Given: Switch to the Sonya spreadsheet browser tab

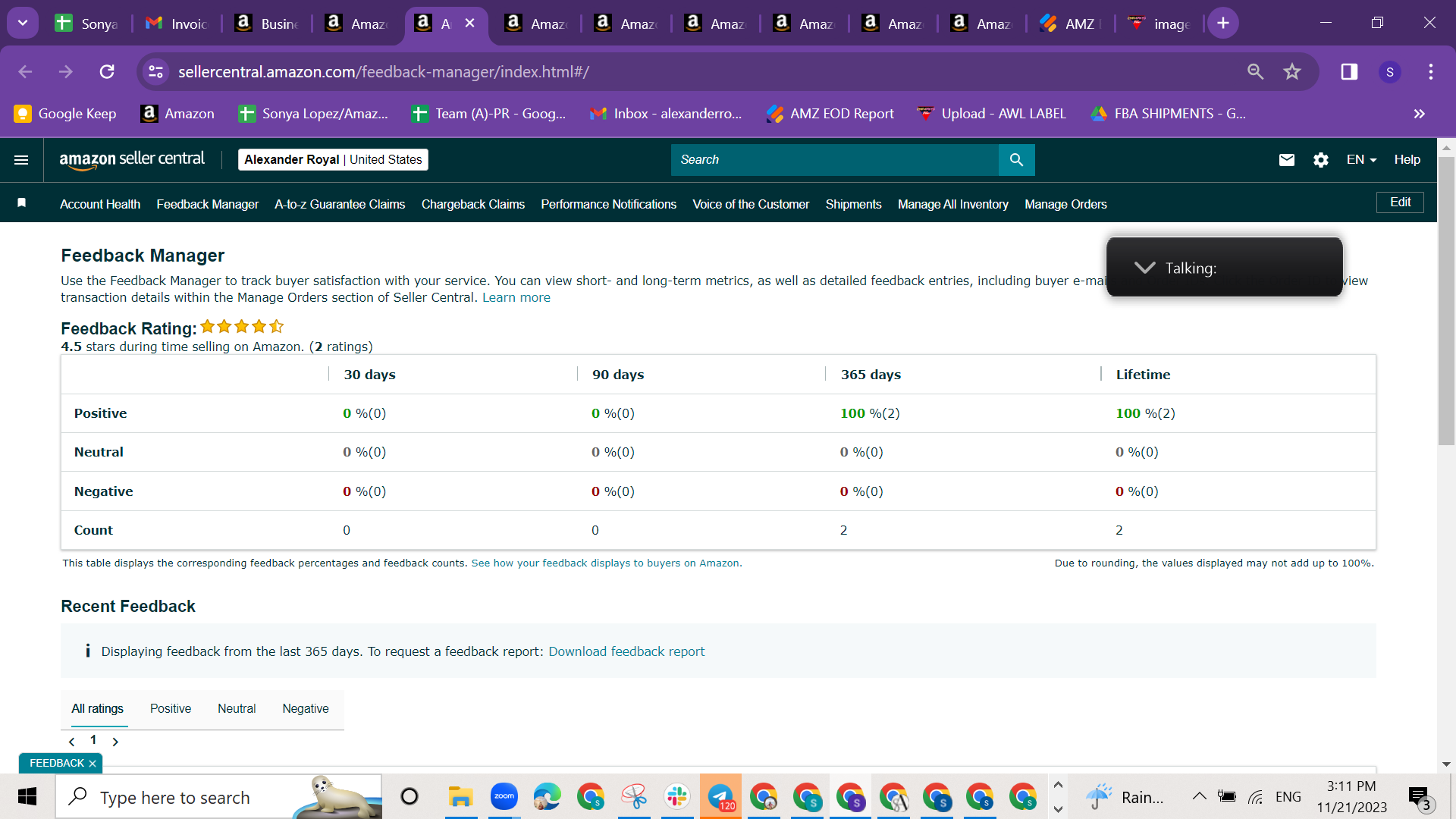Looking at the screenshot, I should [x=87, y=24].
